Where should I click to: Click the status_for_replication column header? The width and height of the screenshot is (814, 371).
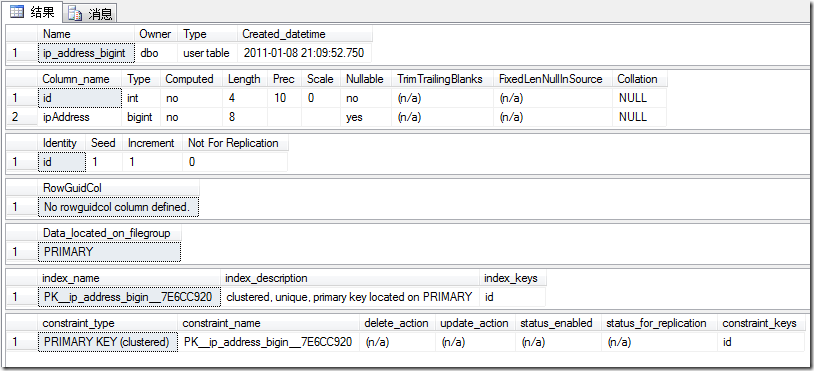click(x=659, y=324)
